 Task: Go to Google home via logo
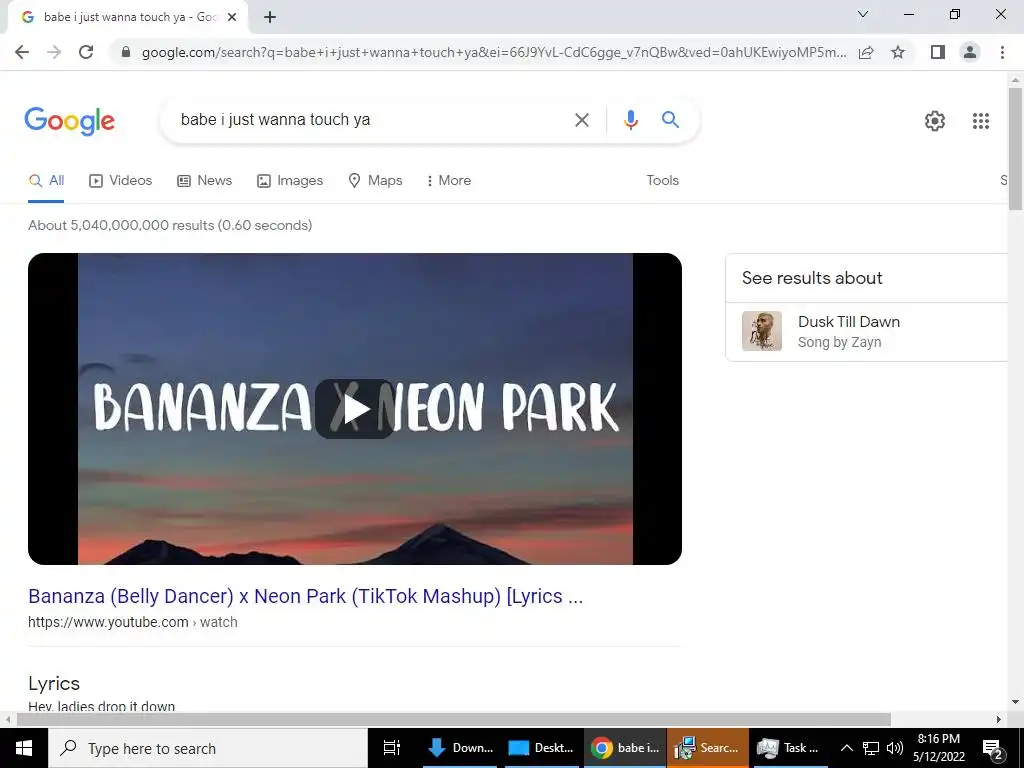(70, 121)
